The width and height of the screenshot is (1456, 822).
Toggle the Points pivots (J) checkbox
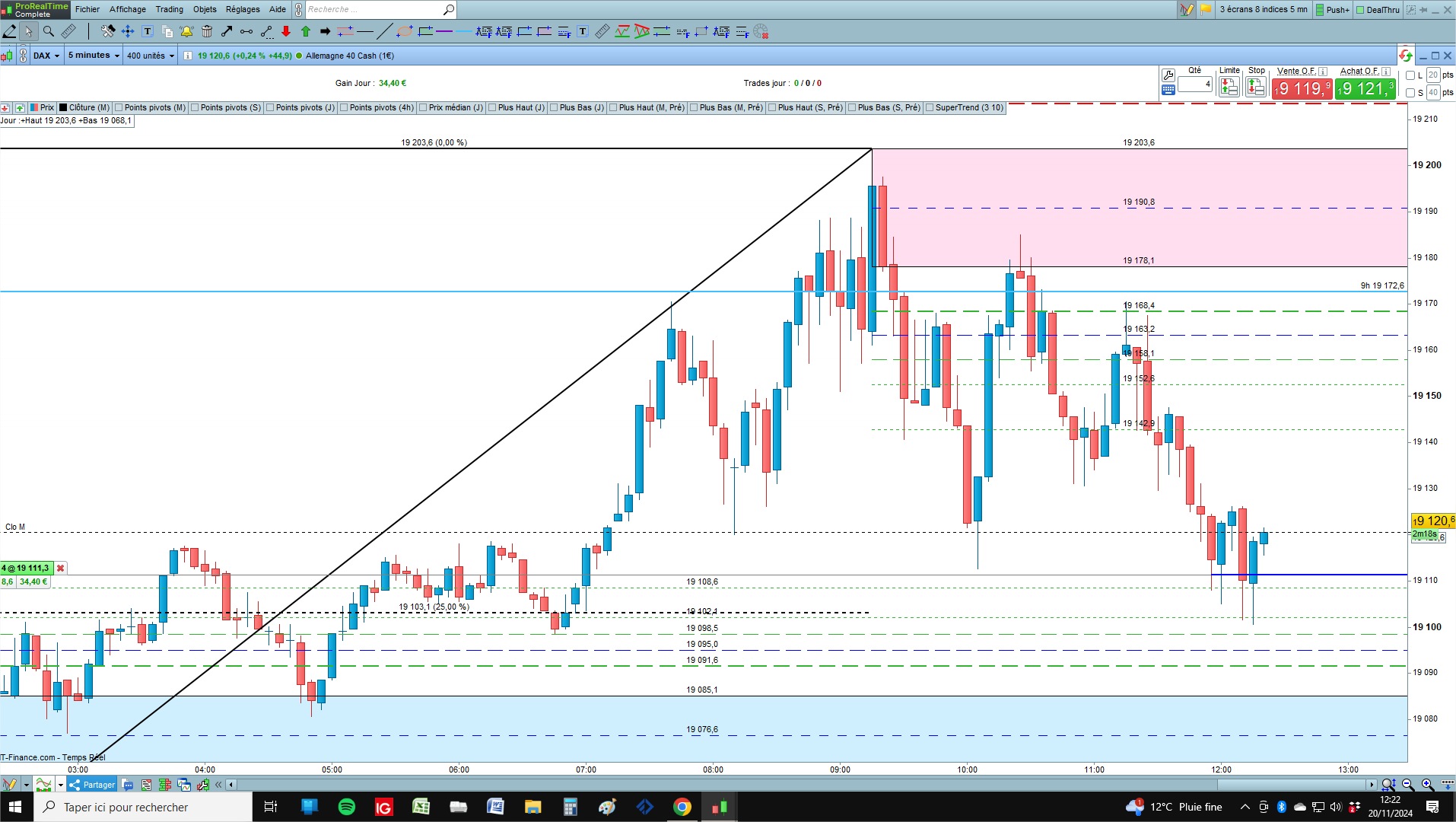[x=271, y=108]
